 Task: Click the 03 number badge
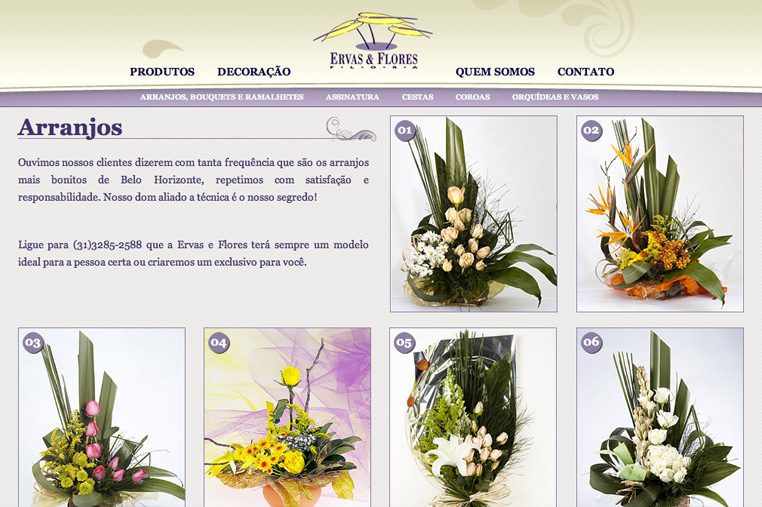coord(33,343)
